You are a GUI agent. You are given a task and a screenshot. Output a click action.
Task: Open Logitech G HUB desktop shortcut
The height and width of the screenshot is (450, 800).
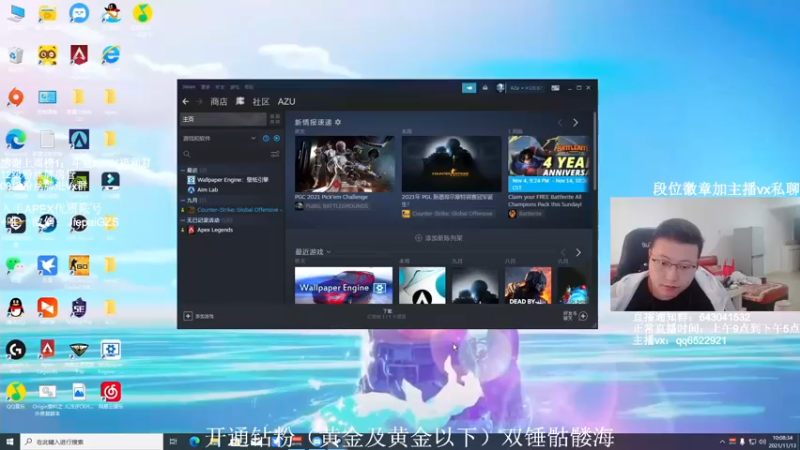click(16, 350)
